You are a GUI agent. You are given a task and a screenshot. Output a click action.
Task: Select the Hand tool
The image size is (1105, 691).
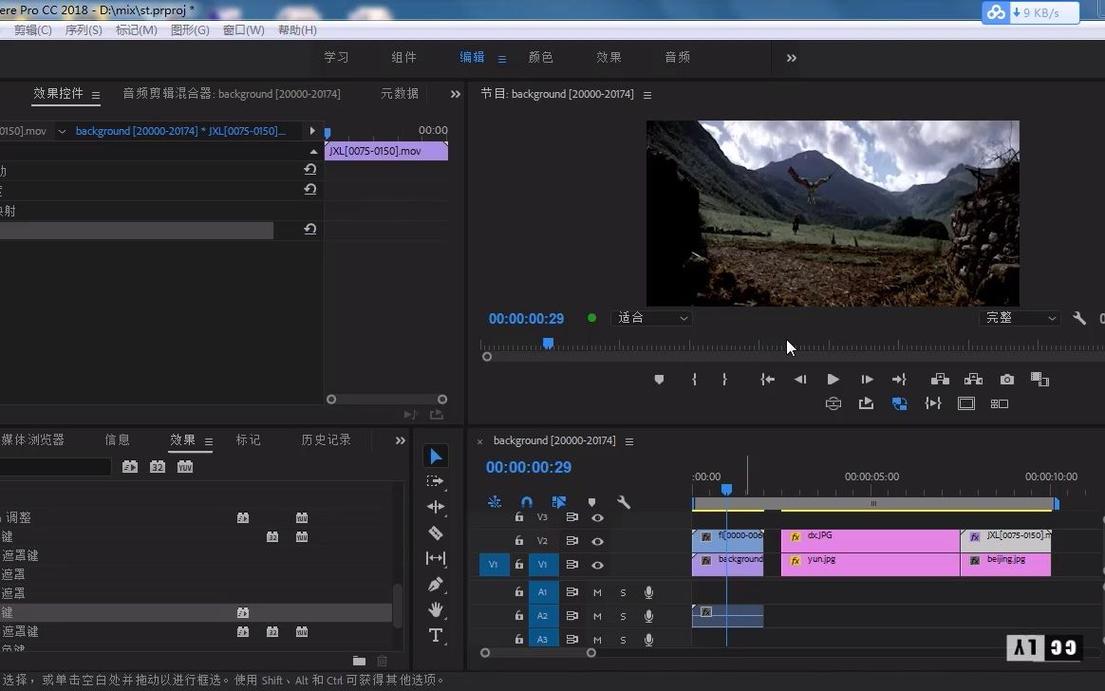point(436,609)
